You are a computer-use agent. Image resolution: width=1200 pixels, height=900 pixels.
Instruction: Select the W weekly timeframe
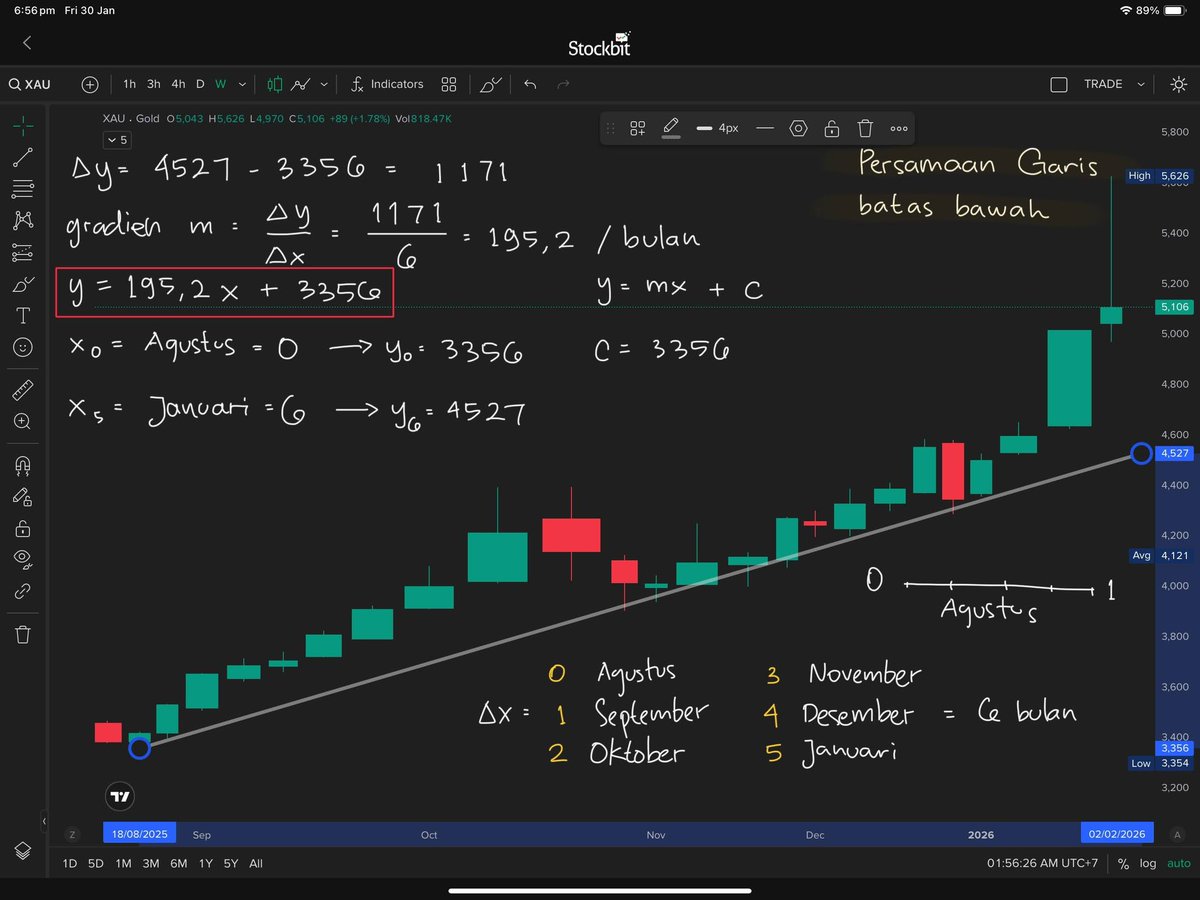click(220, 84)
